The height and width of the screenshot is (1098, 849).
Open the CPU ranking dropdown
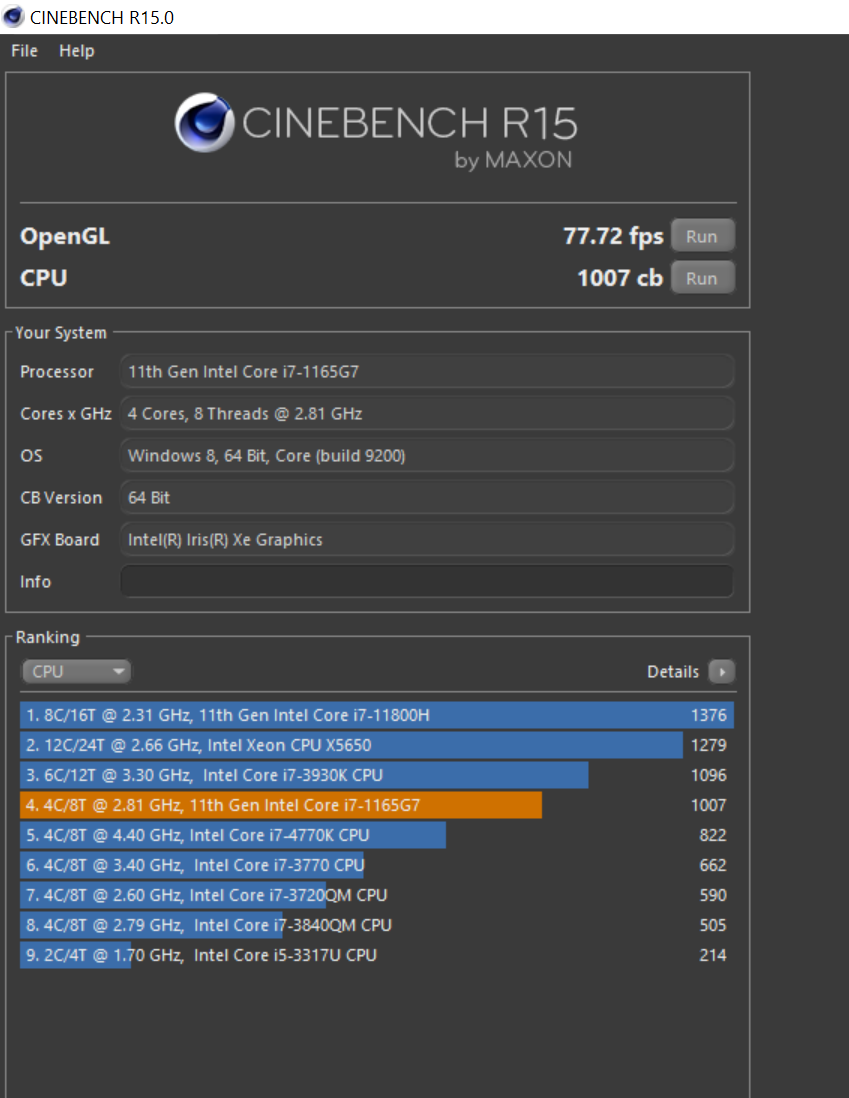pos(76,672)
